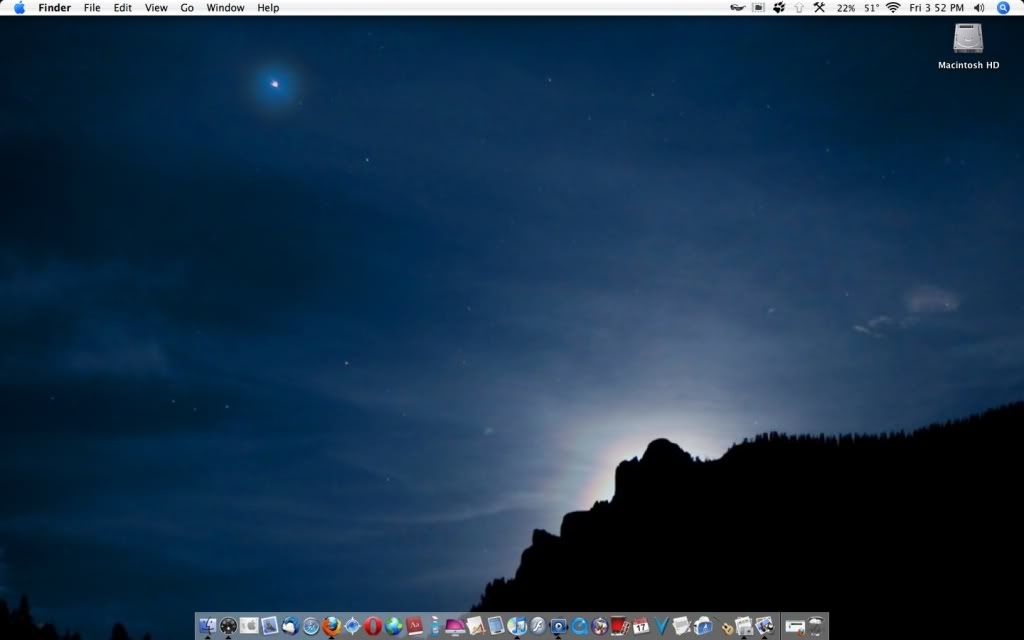Click the blue V-shaped Dock icon
1024x640 pixels.
click(x=661, y=626)
